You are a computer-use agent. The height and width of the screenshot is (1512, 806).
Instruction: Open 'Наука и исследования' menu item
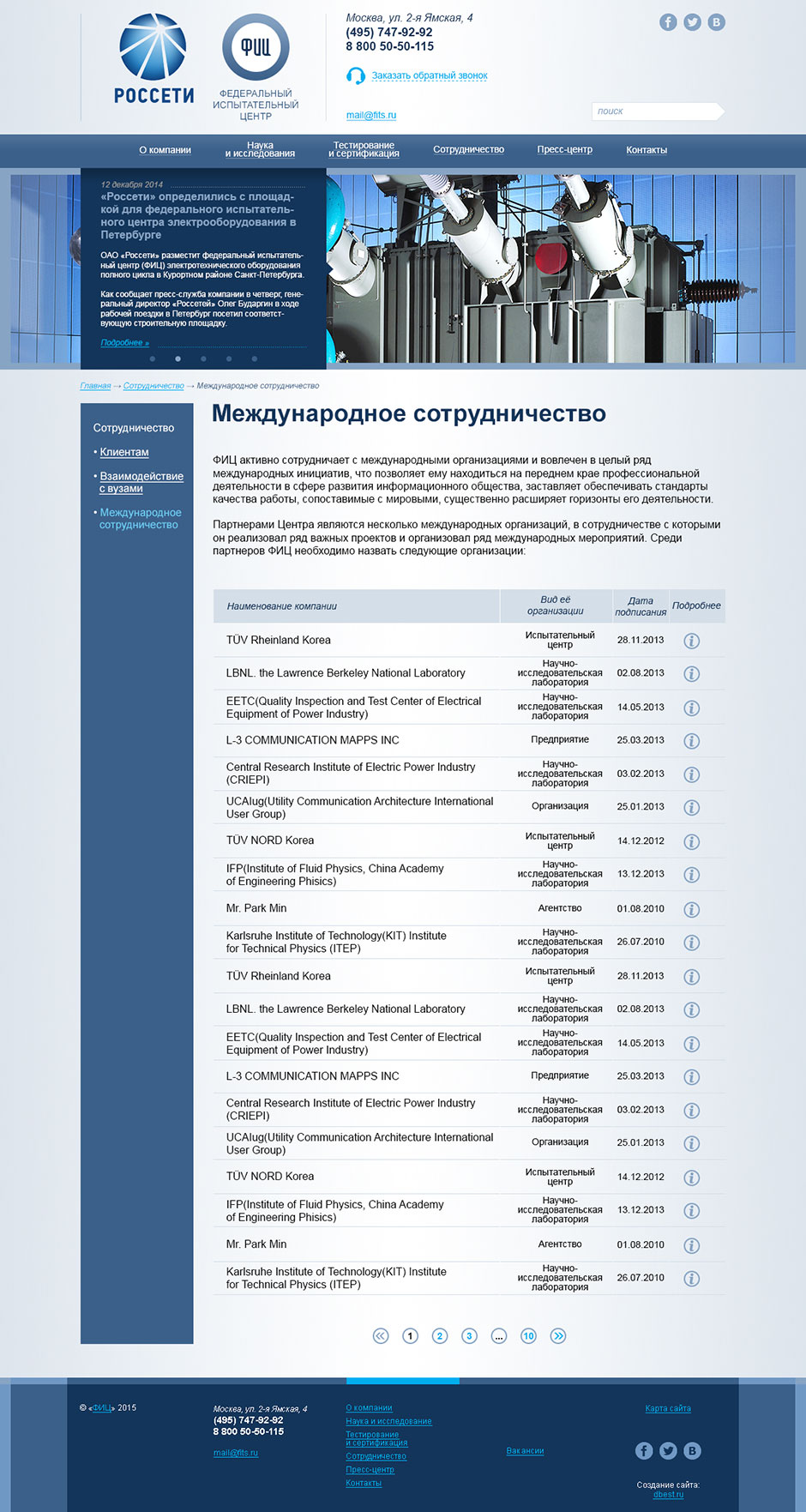[x=260, y=149]
